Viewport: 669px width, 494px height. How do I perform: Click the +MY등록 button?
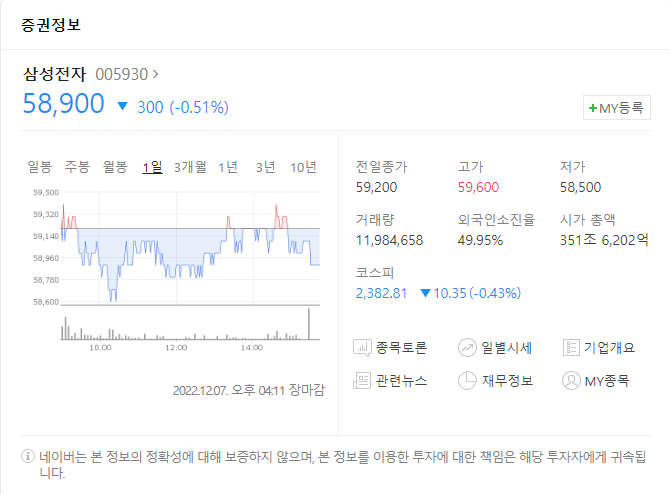coord(617,108)
